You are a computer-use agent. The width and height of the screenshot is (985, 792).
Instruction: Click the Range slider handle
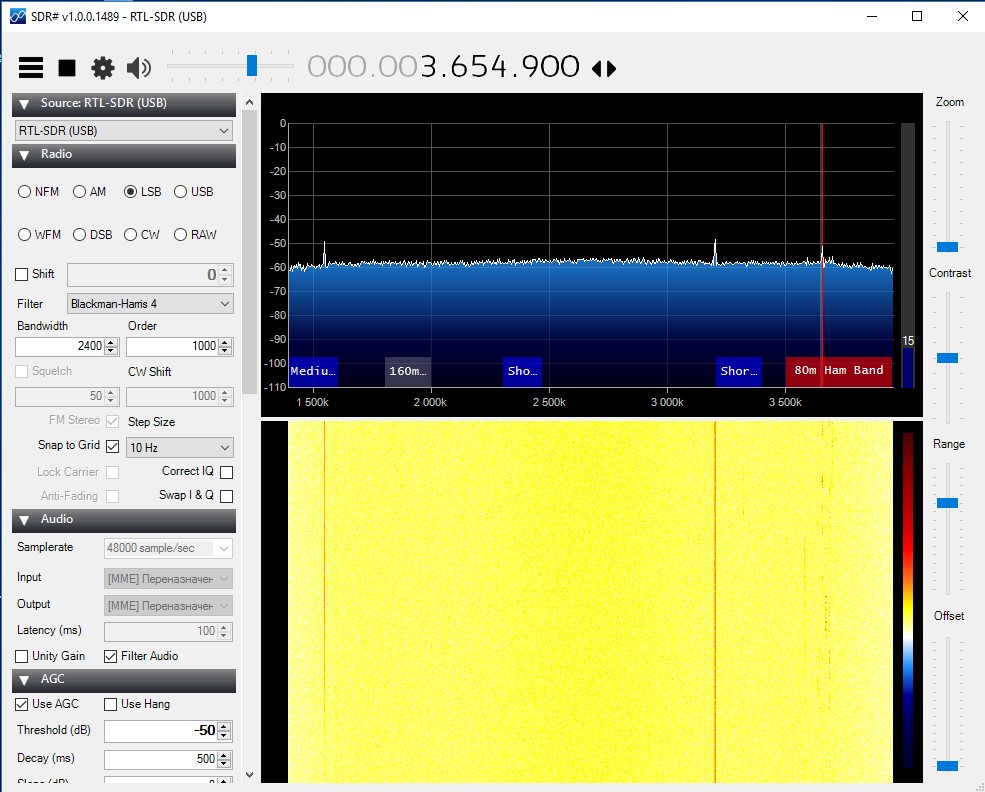pyautogui.click(x=947, y=503)
